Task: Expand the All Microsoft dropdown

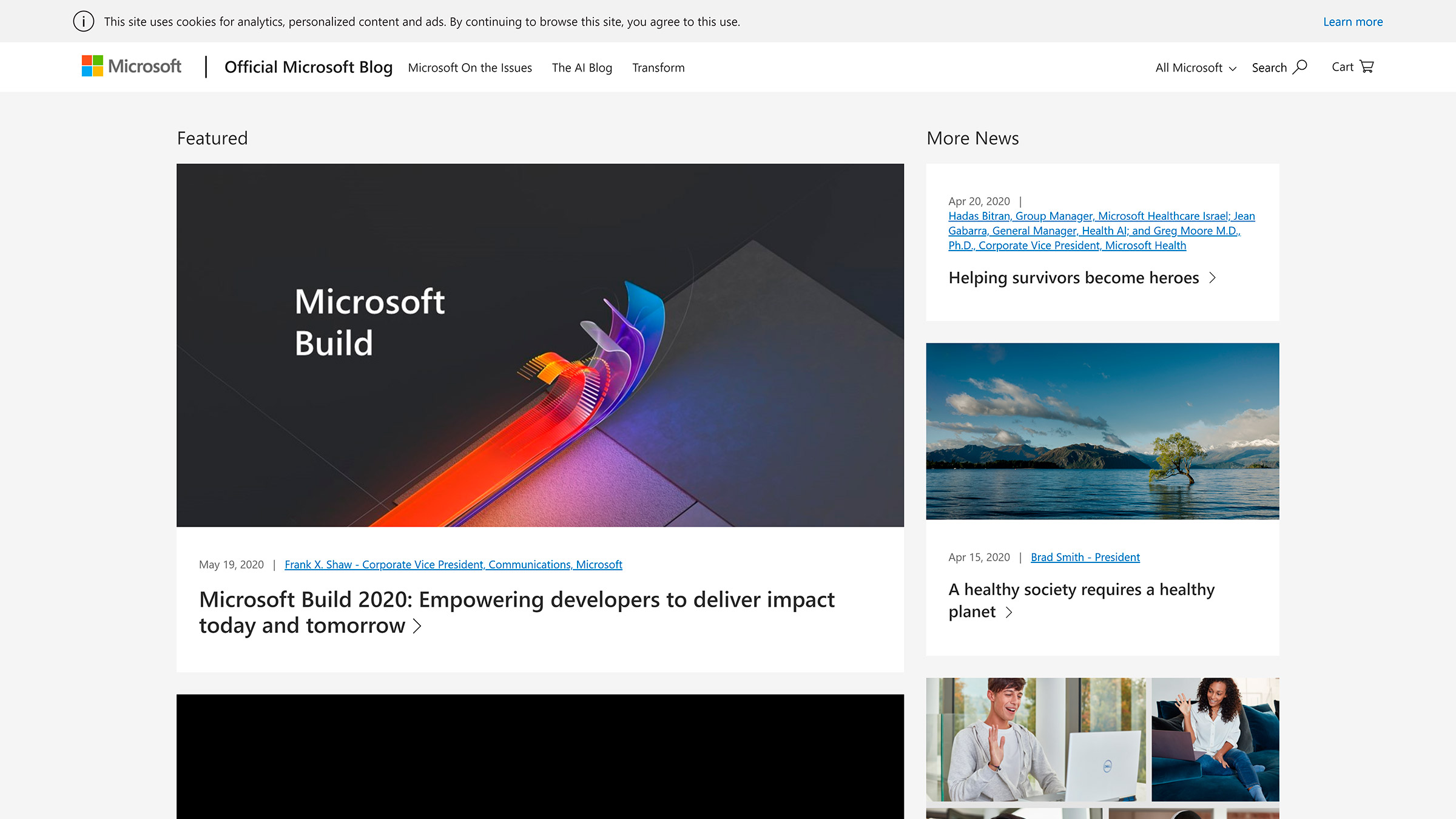Action: (1196, 67)
